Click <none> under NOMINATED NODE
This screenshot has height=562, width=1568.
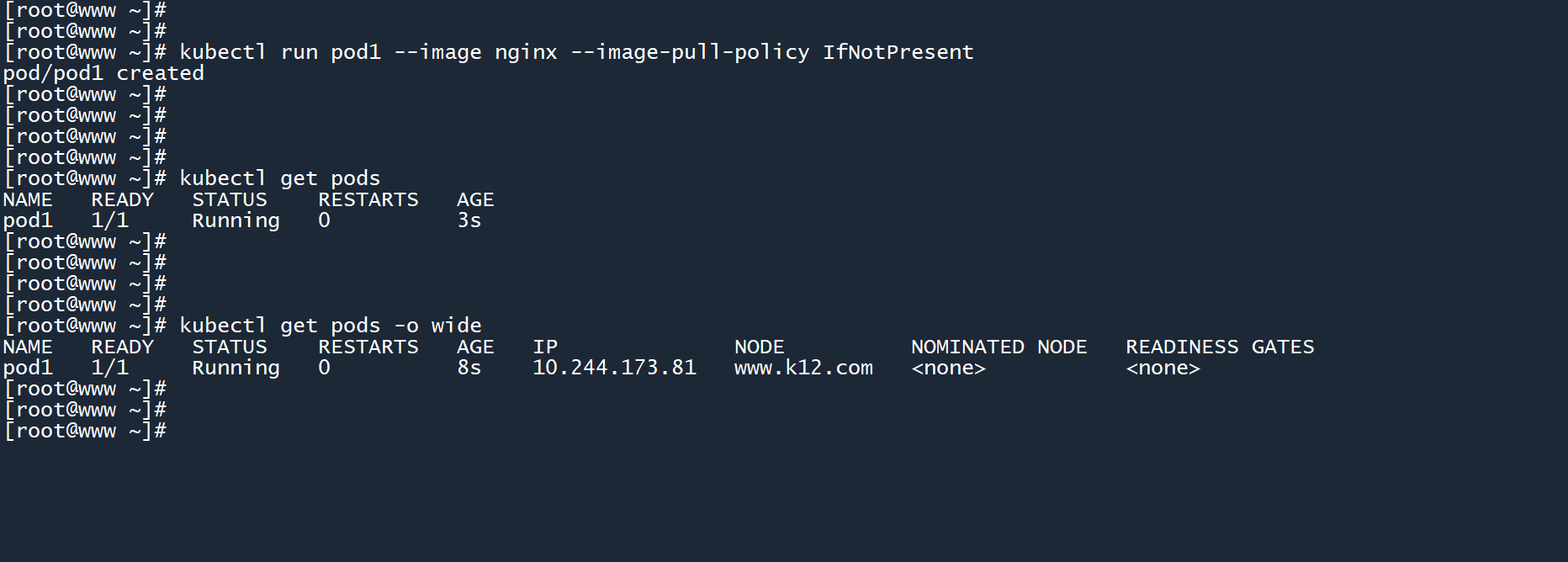coord(948,368)
